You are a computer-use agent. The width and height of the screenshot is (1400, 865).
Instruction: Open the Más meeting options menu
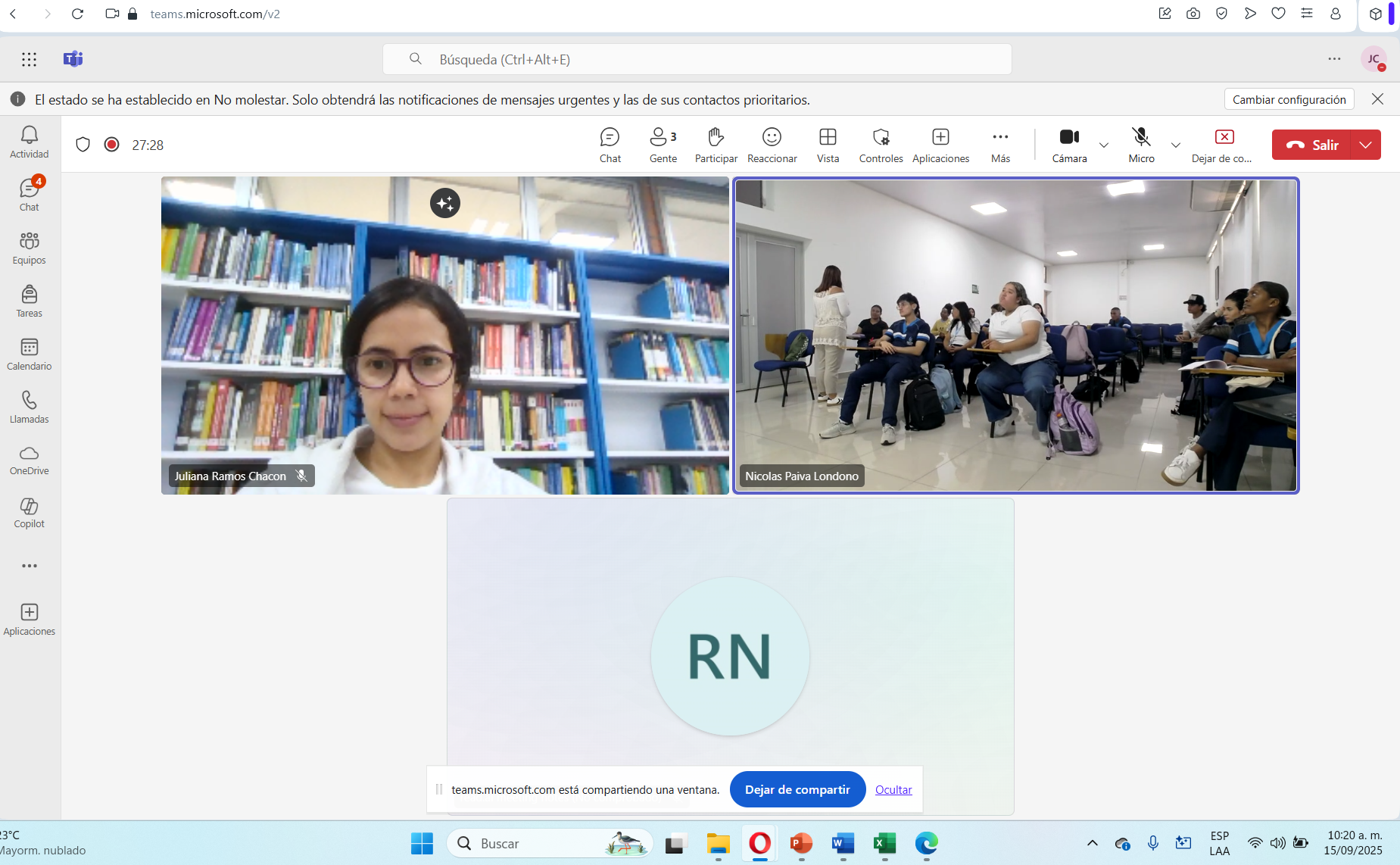pyautogui.click(x=1000, y=145)
